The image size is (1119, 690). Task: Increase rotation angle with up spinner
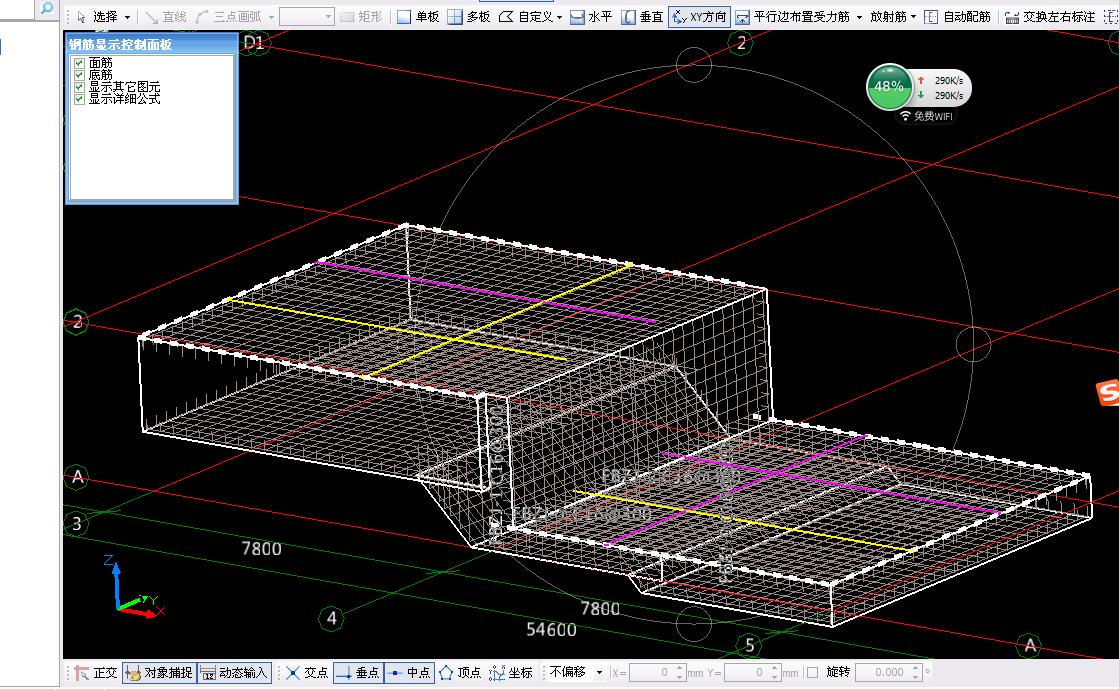click(x=916, y=668)
